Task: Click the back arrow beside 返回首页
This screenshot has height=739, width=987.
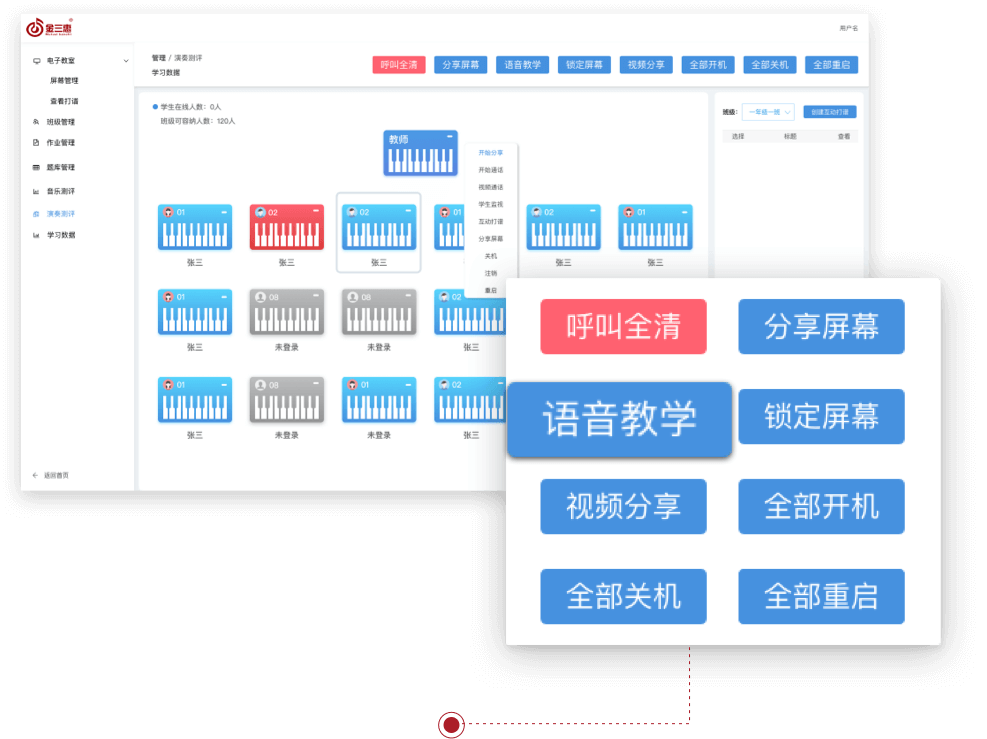Action: click(x=36, y=475)
